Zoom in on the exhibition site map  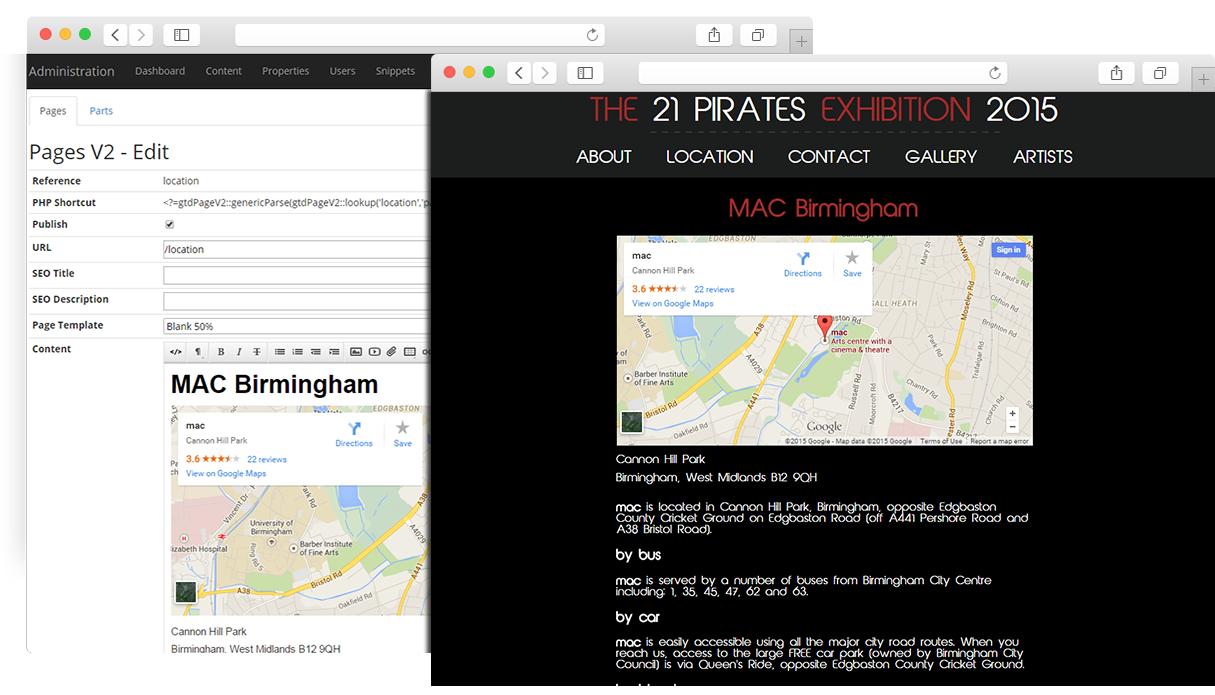coord(1012,413)
